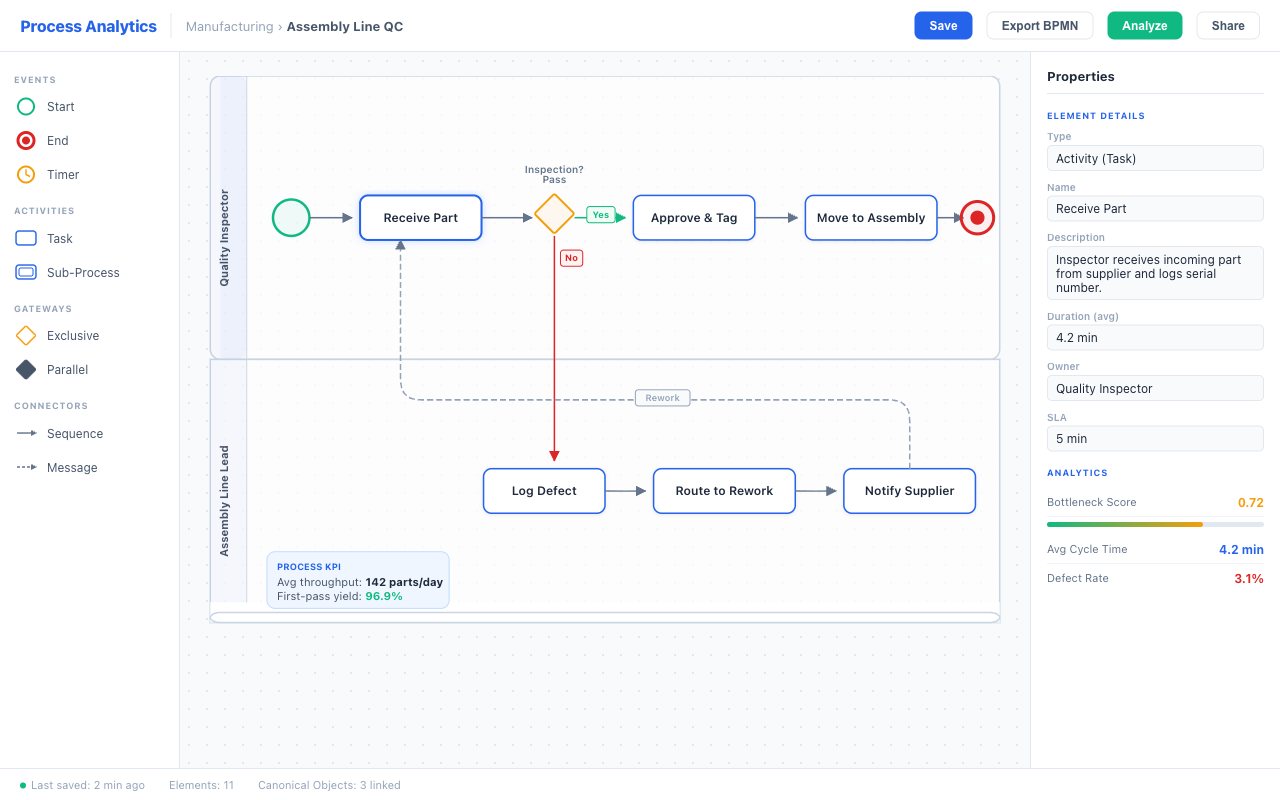Edit the Name field in Properties
This screenshot has width=1280, height=800.
tap(1155, 208)
